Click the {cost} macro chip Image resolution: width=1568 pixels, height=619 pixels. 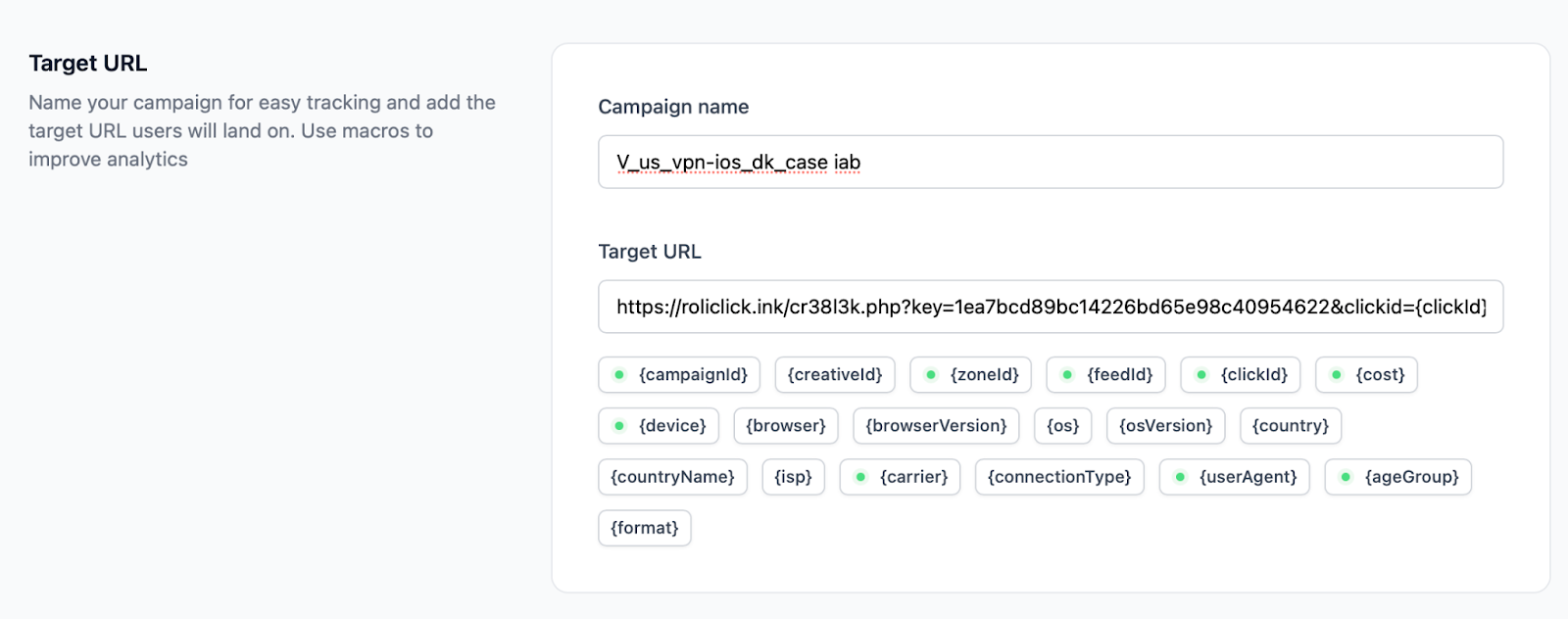[1366, 375]
